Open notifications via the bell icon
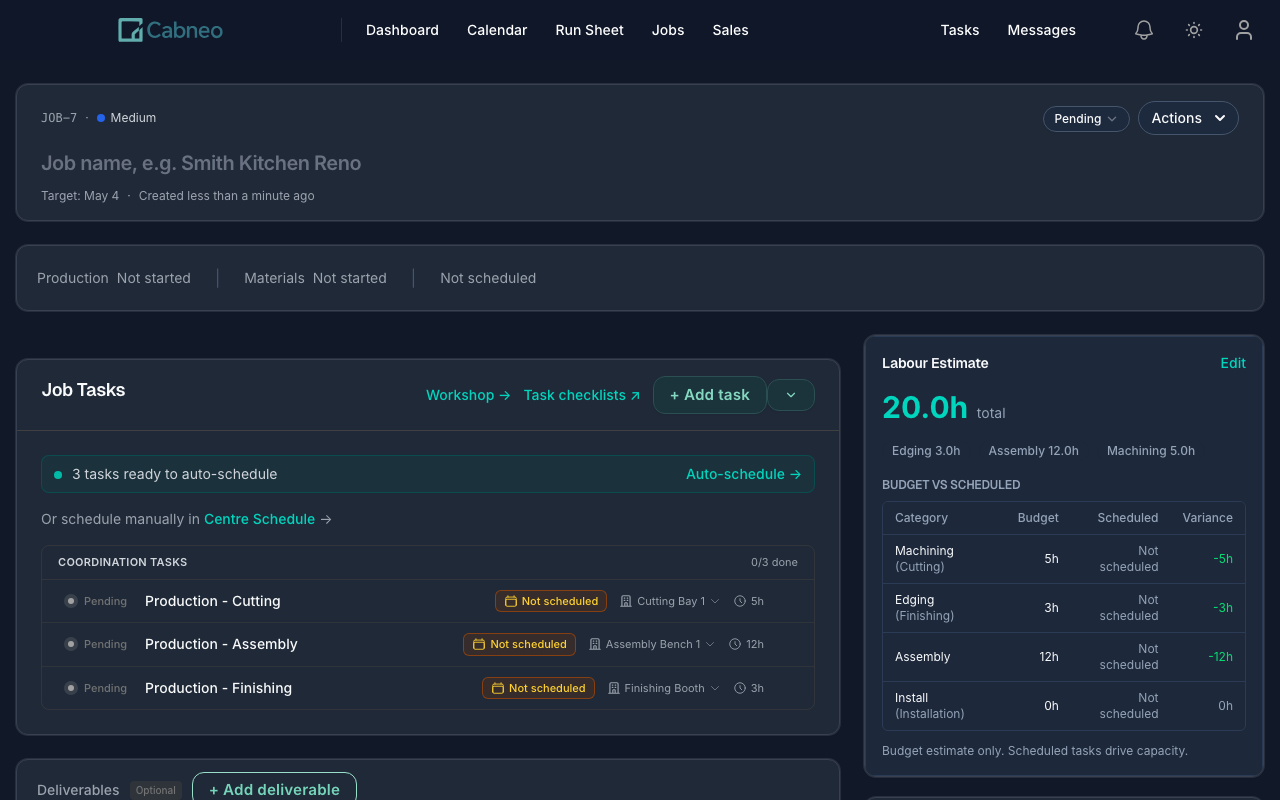 point(1143,30)
